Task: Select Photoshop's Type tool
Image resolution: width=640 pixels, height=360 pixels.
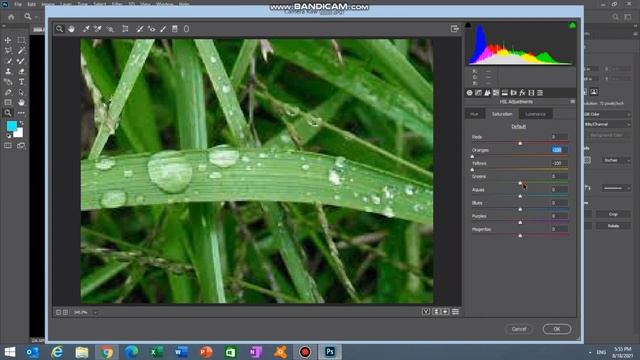Action: pos(21,82)
